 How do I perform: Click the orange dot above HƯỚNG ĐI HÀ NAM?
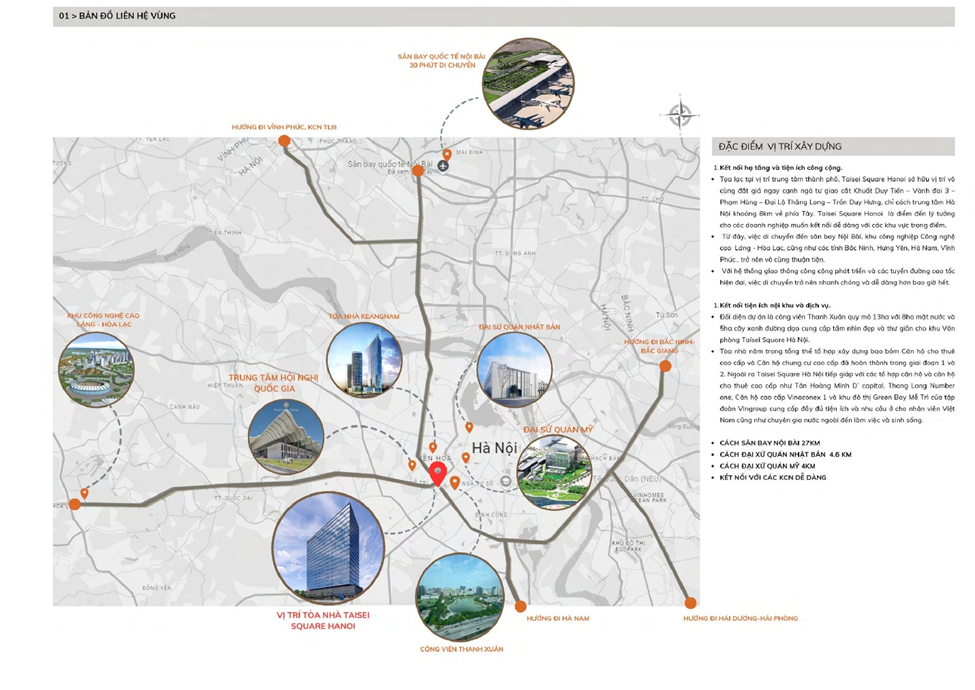click(x=520, y=606)
